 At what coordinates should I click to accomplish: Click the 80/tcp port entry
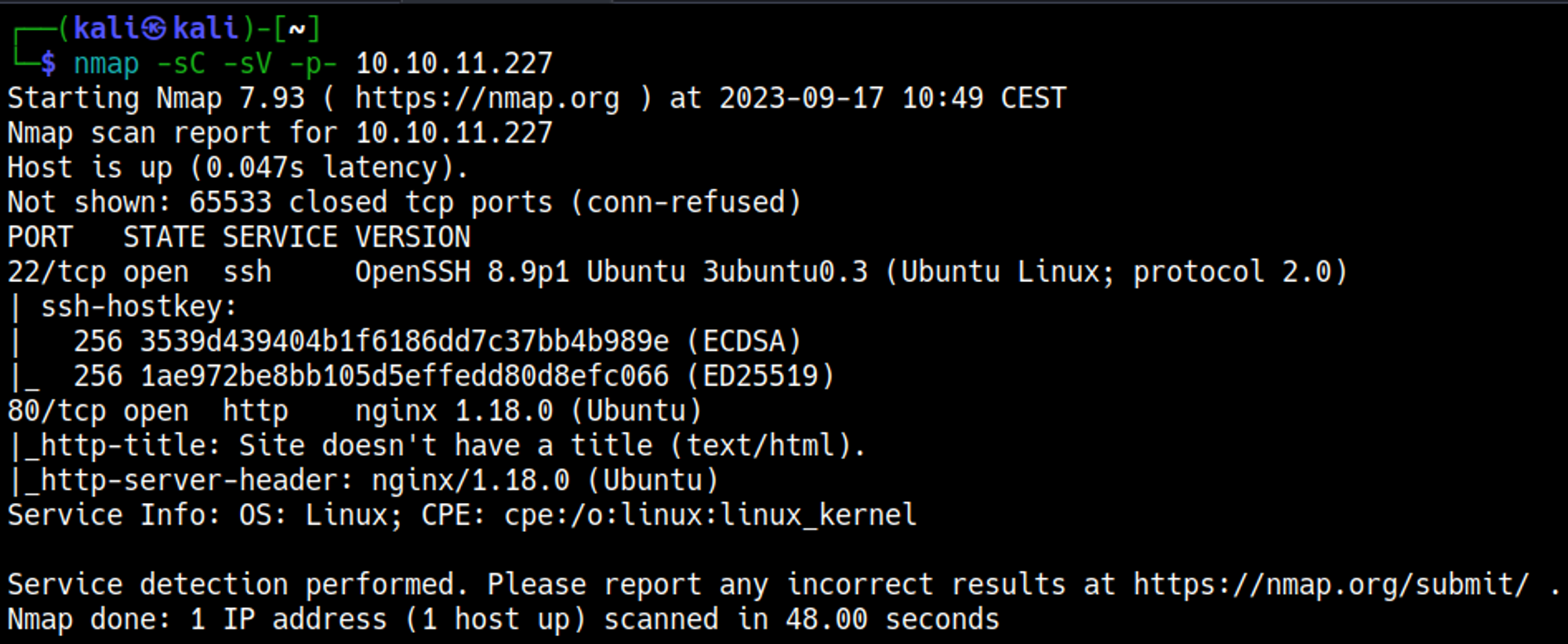[x=56, y=411]
